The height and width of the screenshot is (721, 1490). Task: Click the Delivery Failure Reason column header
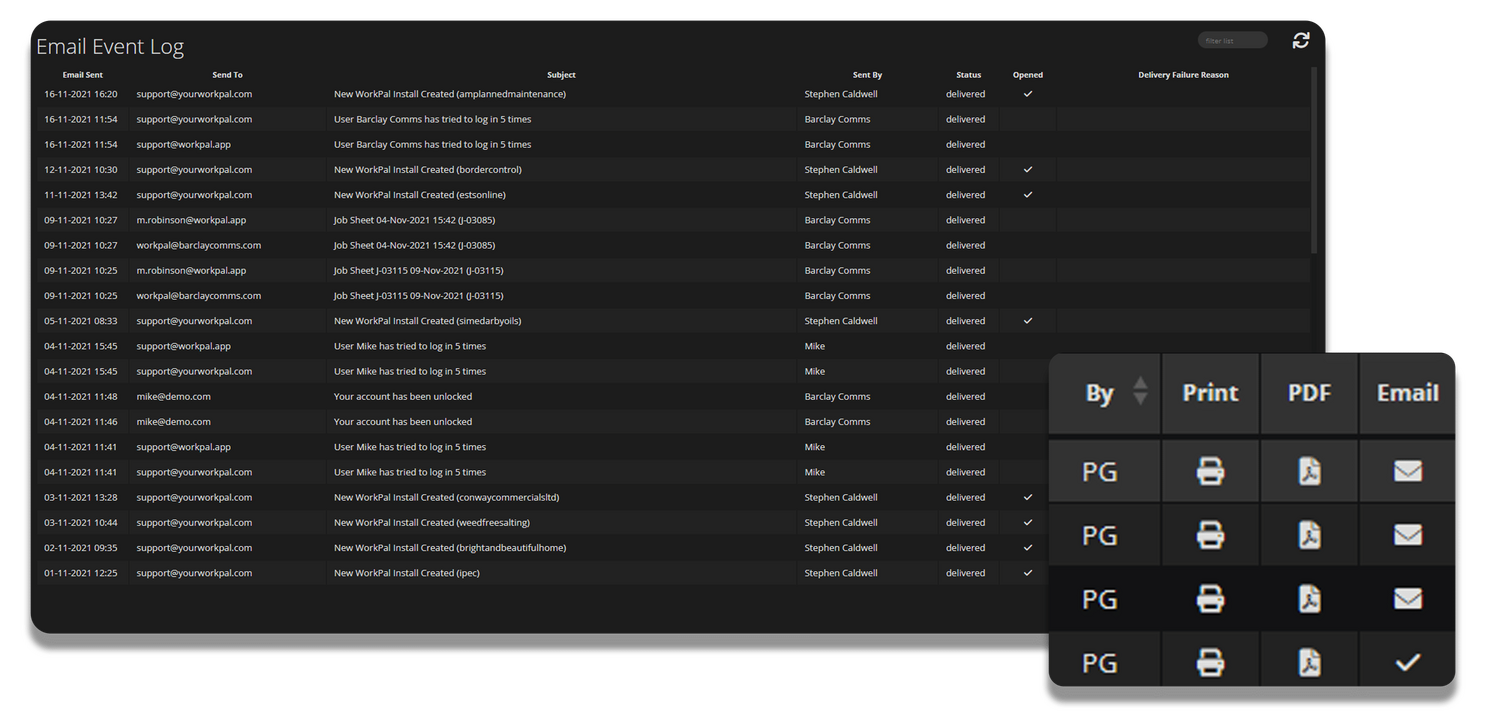(x=1183, y=74)
